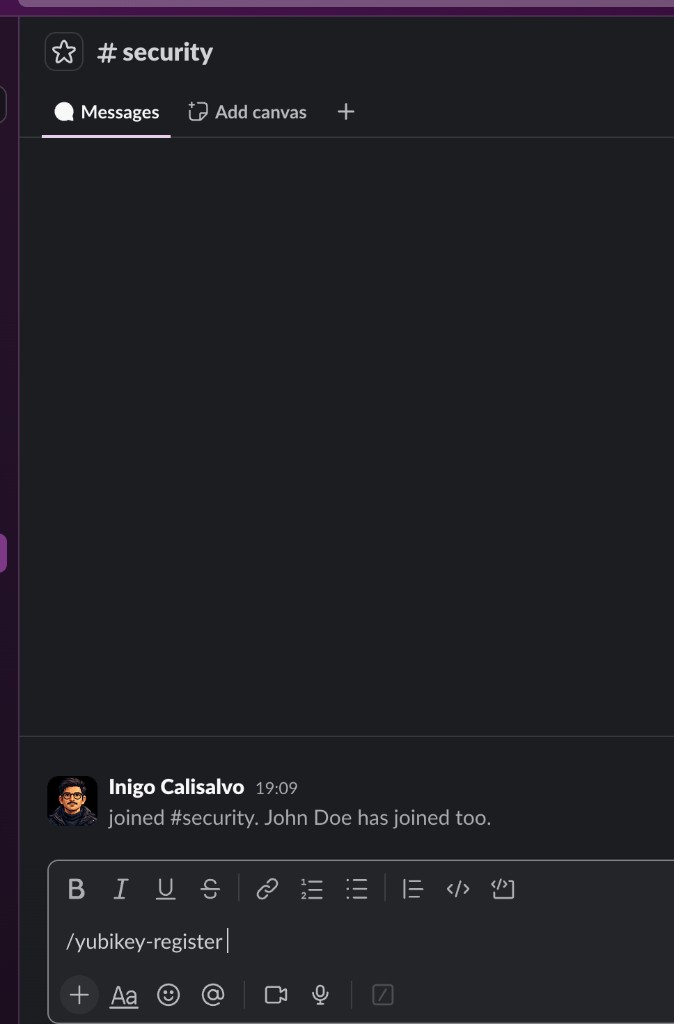Screen dimensions: 674x1024
Task: Toggle bold formatting in composer
Action: pos(76,889)
